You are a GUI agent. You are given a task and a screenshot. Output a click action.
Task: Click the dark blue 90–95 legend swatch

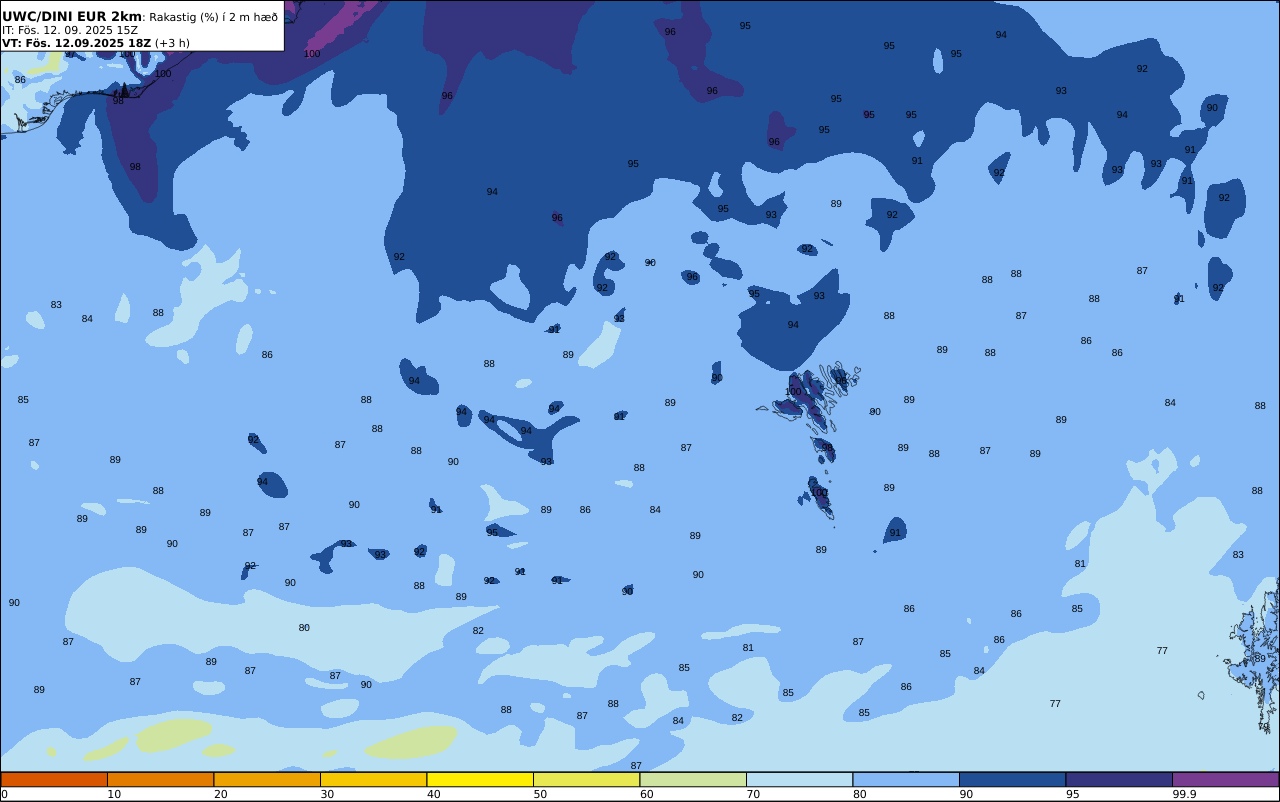tap(1012, 779)
